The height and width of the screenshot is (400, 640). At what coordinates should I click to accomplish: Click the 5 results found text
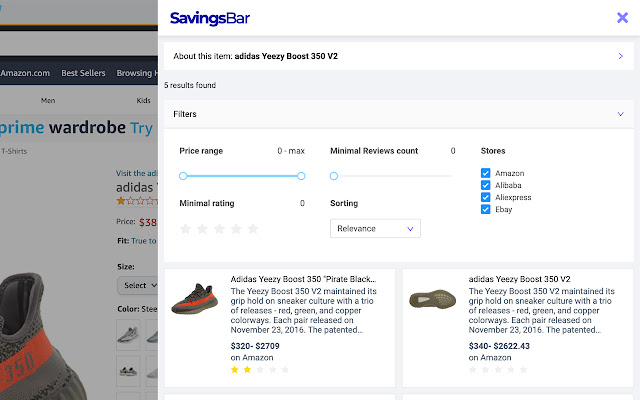point(190,85)
